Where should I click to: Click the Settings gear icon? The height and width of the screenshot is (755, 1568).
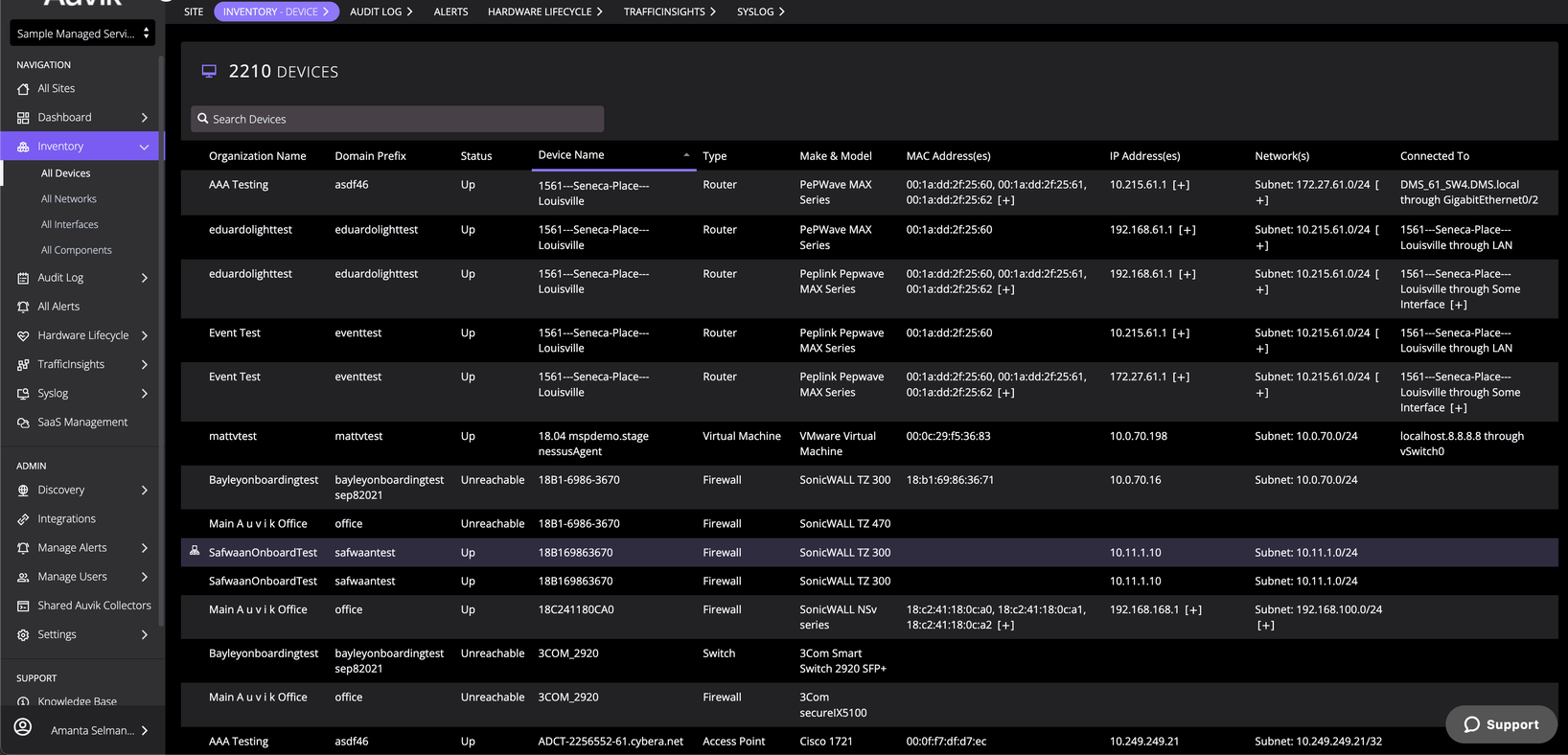pyautogui.click(x=23, y=634)
